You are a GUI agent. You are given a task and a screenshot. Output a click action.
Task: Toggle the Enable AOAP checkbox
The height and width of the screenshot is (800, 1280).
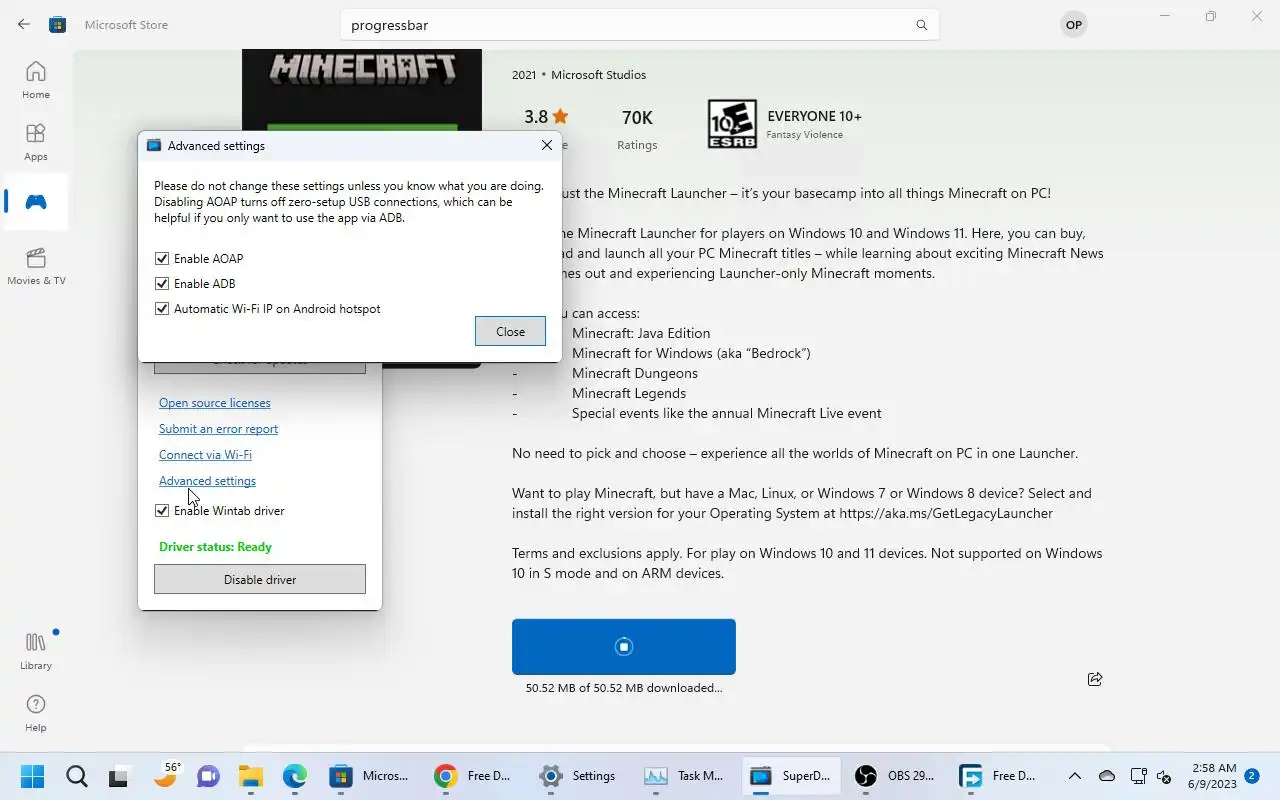pos(162,258)
